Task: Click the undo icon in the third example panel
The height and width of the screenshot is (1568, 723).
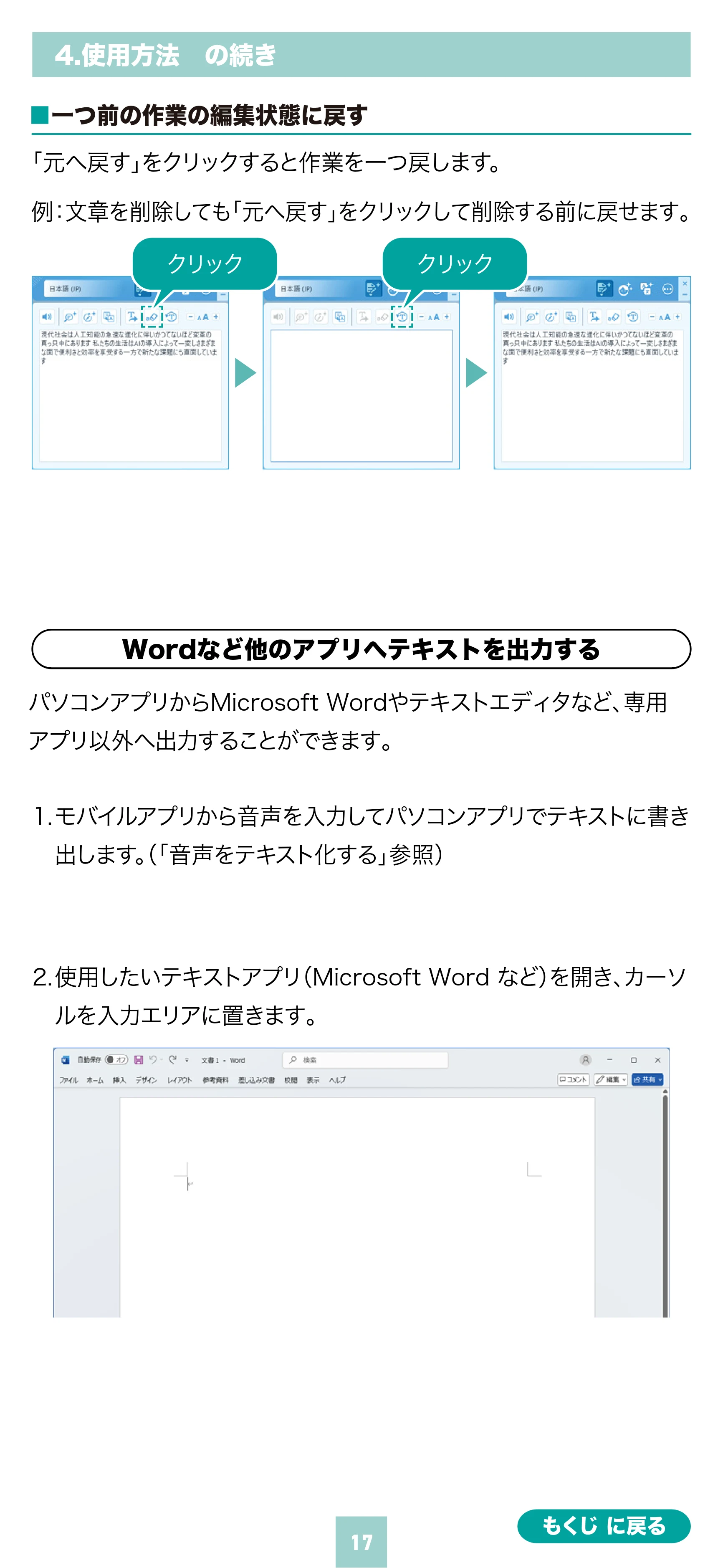Action: pos(633,317)
